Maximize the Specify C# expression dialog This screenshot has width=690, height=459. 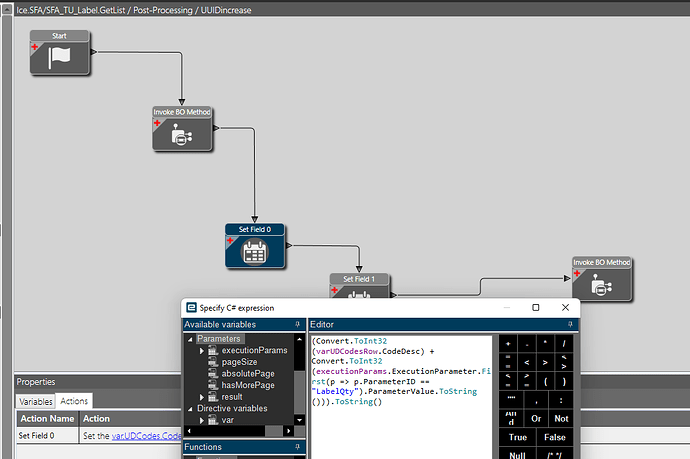pos(536,307)
